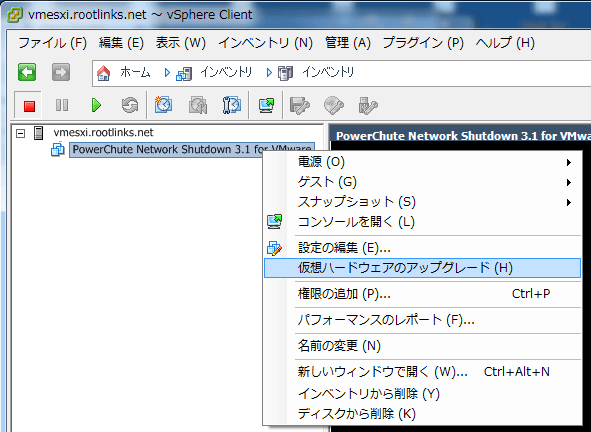Open the インベントリ (N) menu
This screenshot has width=591, height=432.
[265, 43]
